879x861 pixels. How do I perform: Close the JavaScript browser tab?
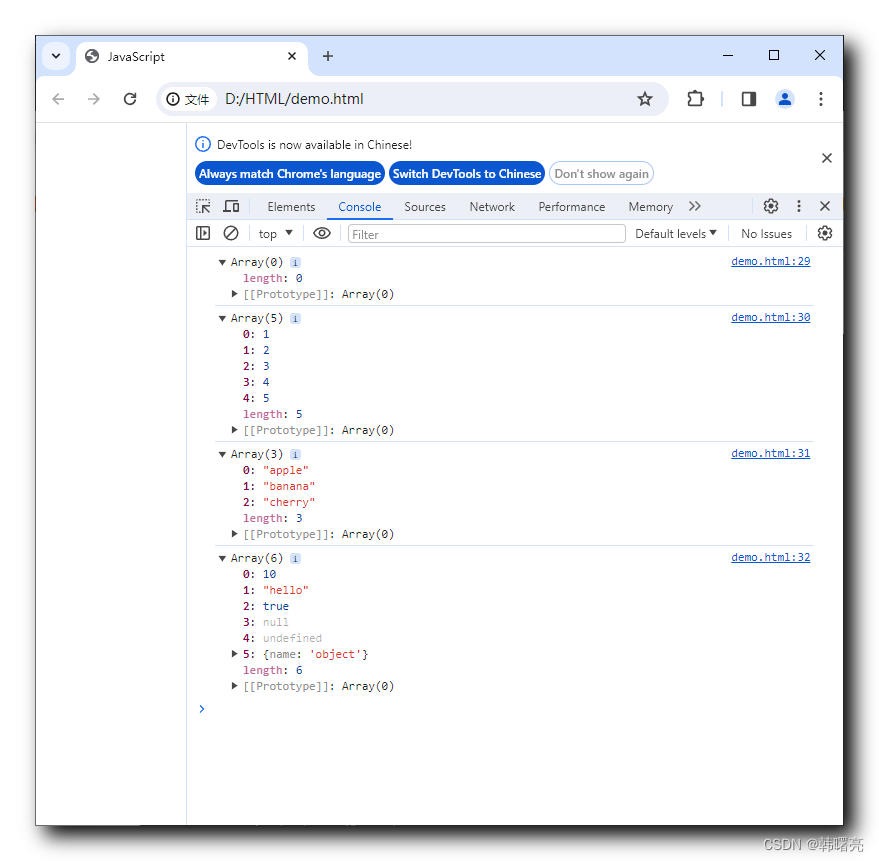pos(292,56)
